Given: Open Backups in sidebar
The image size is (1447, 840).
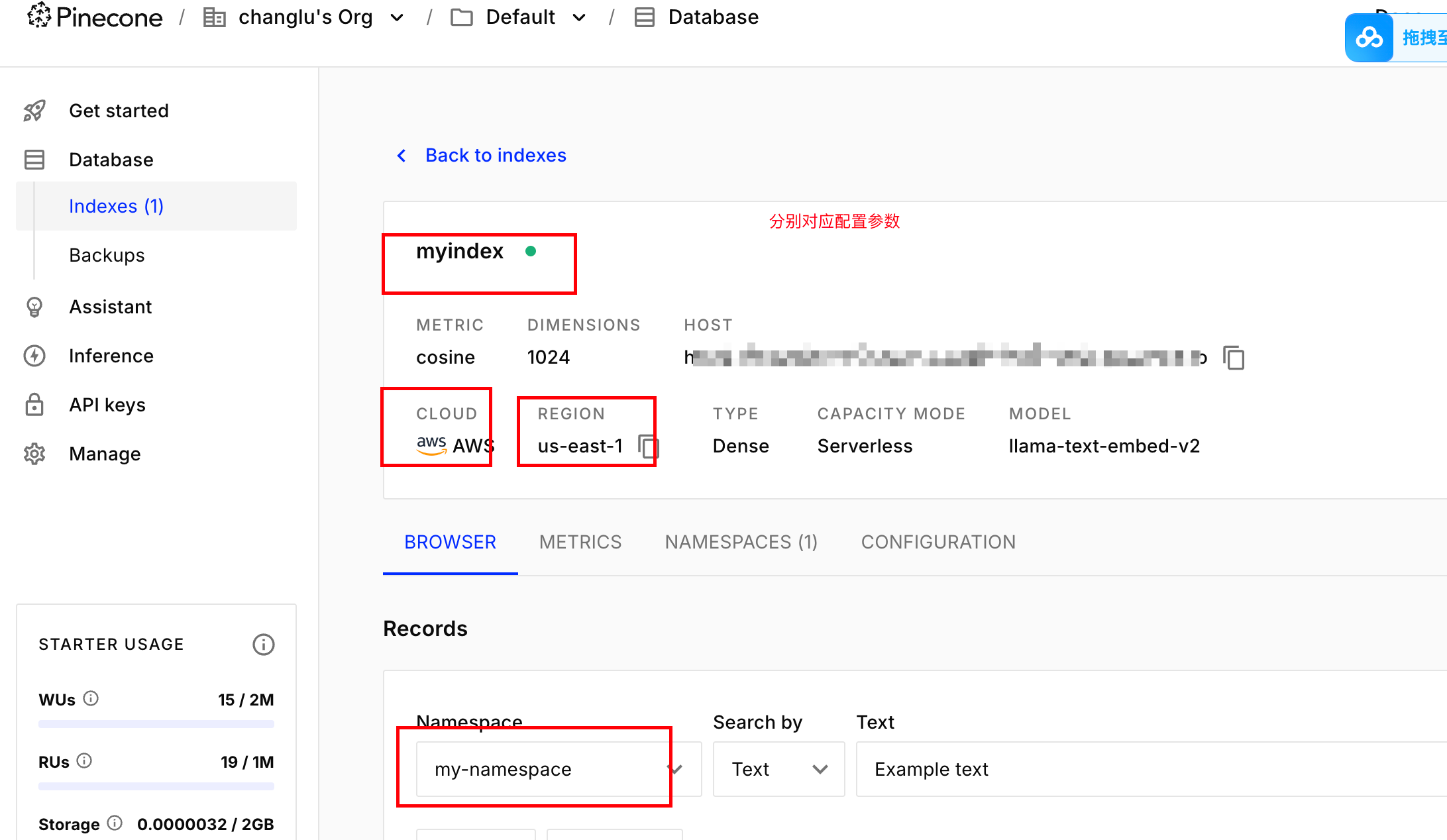Looking at the screenshot, I should [107, 255].
